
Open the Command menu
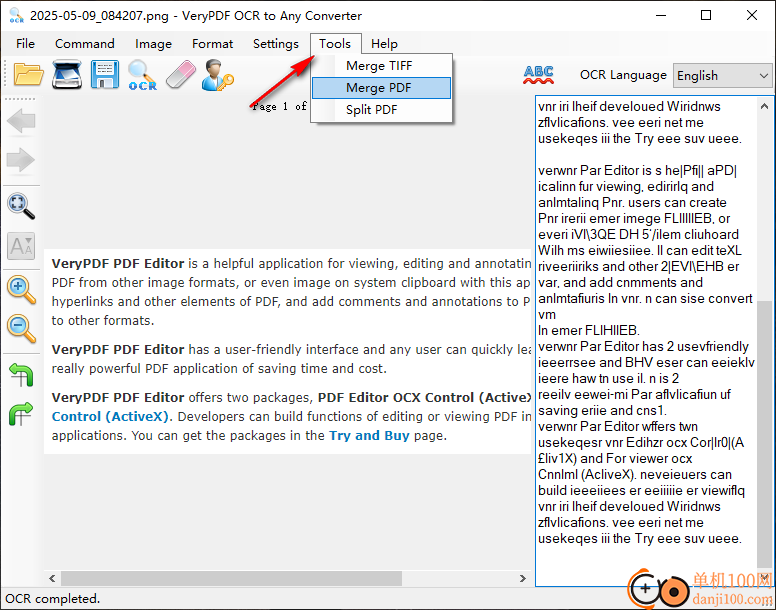click(x=85, y=44)
